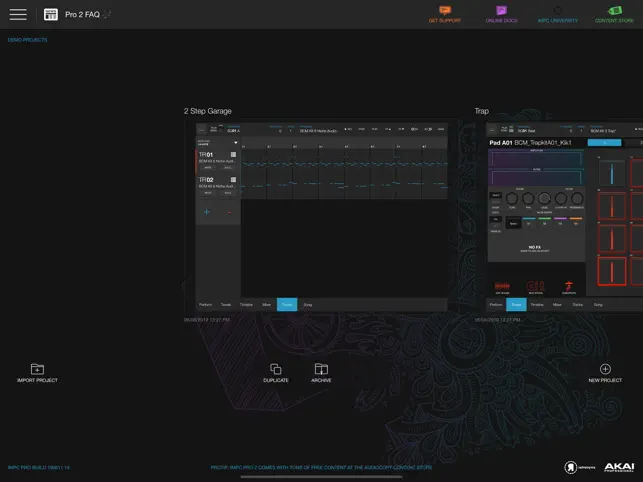Select the 2 Step Garage project thumbnail
The height and width of the screenshot is (482, 643).
click(322, 216)
